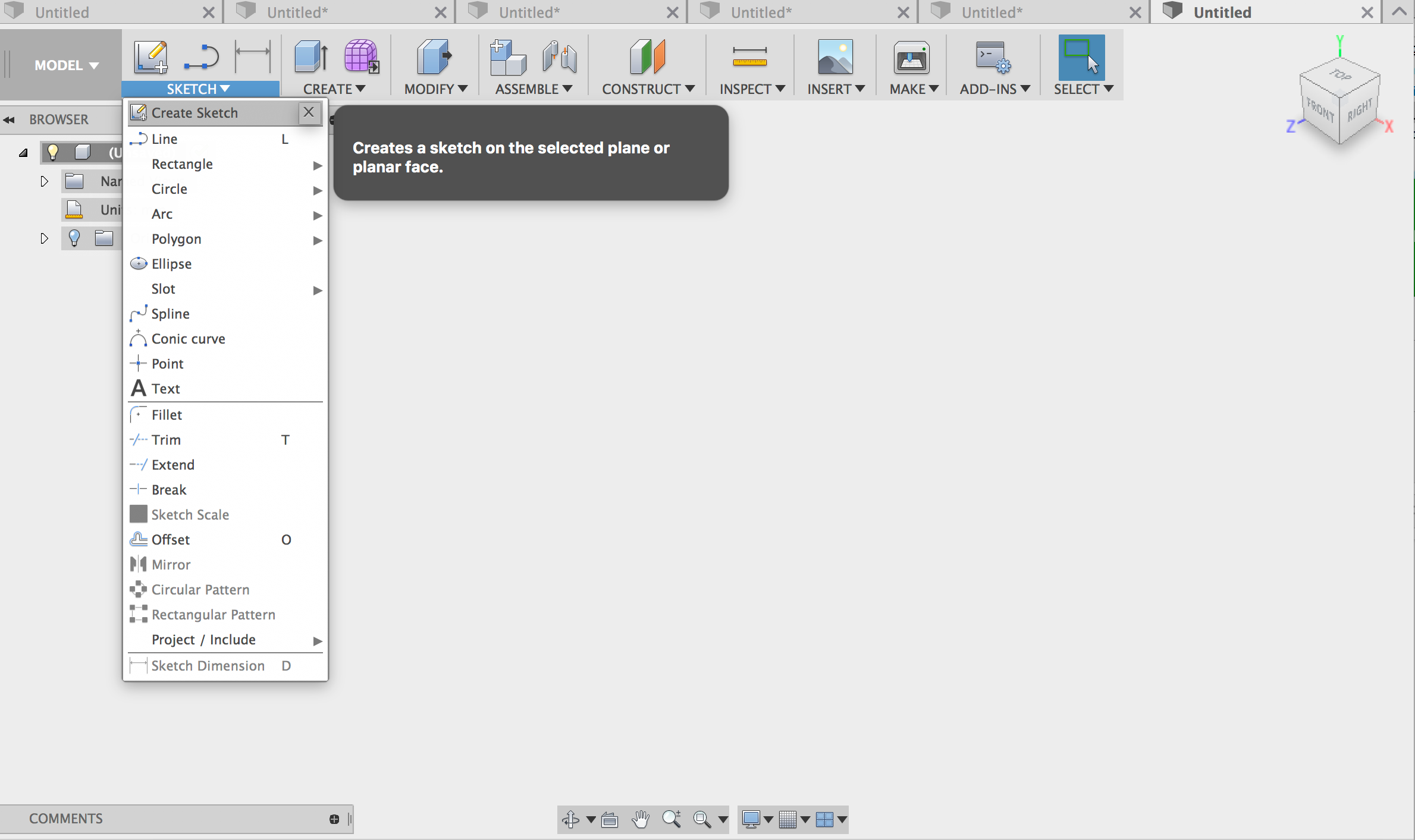Click the Zoom Window icon
The height and width of the screenshot is (840, 1415).
[702, 819]
